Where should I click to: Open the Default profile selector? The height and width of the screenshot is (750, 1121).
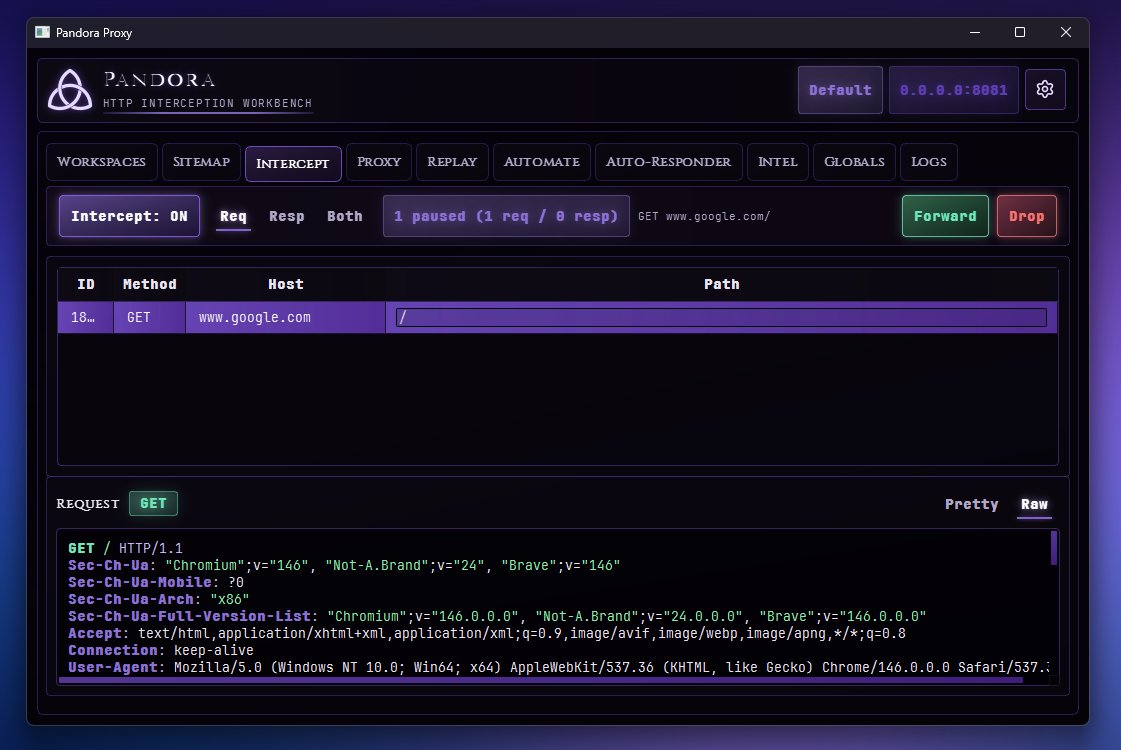pos(840,90)
